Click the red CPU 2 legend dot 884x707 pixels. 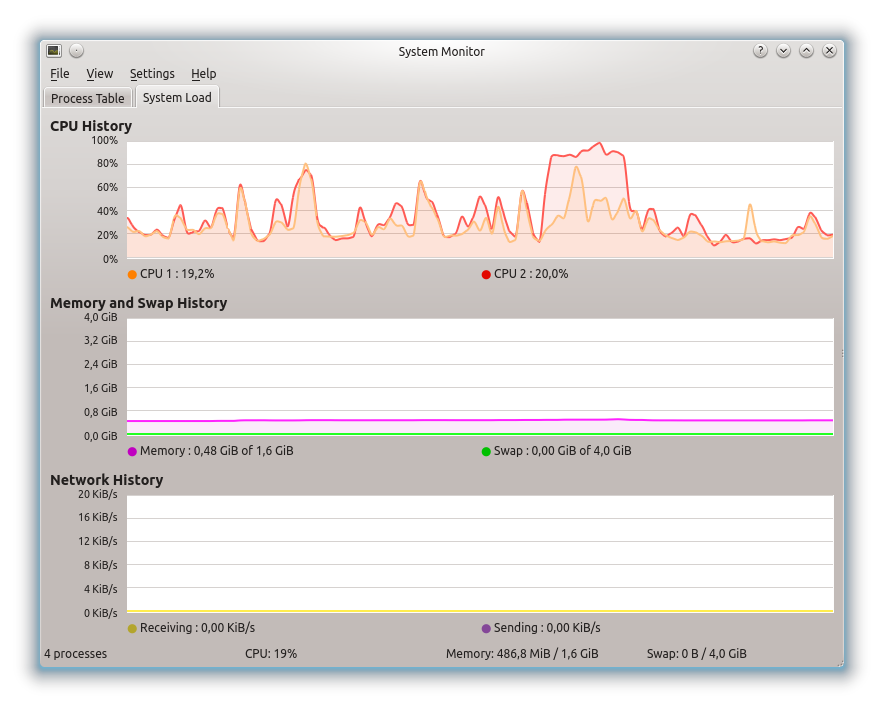click(486, 274)
